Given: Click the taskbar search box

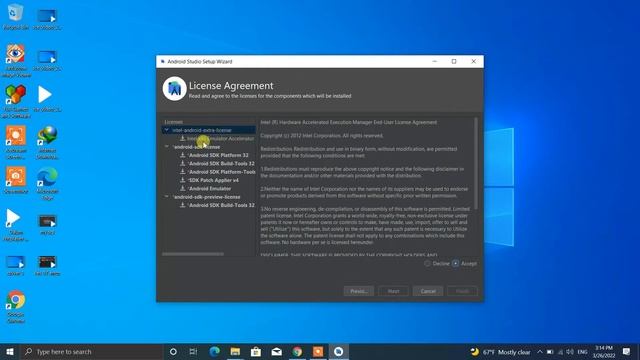Looking at the screenshot, I should (91, 351).
